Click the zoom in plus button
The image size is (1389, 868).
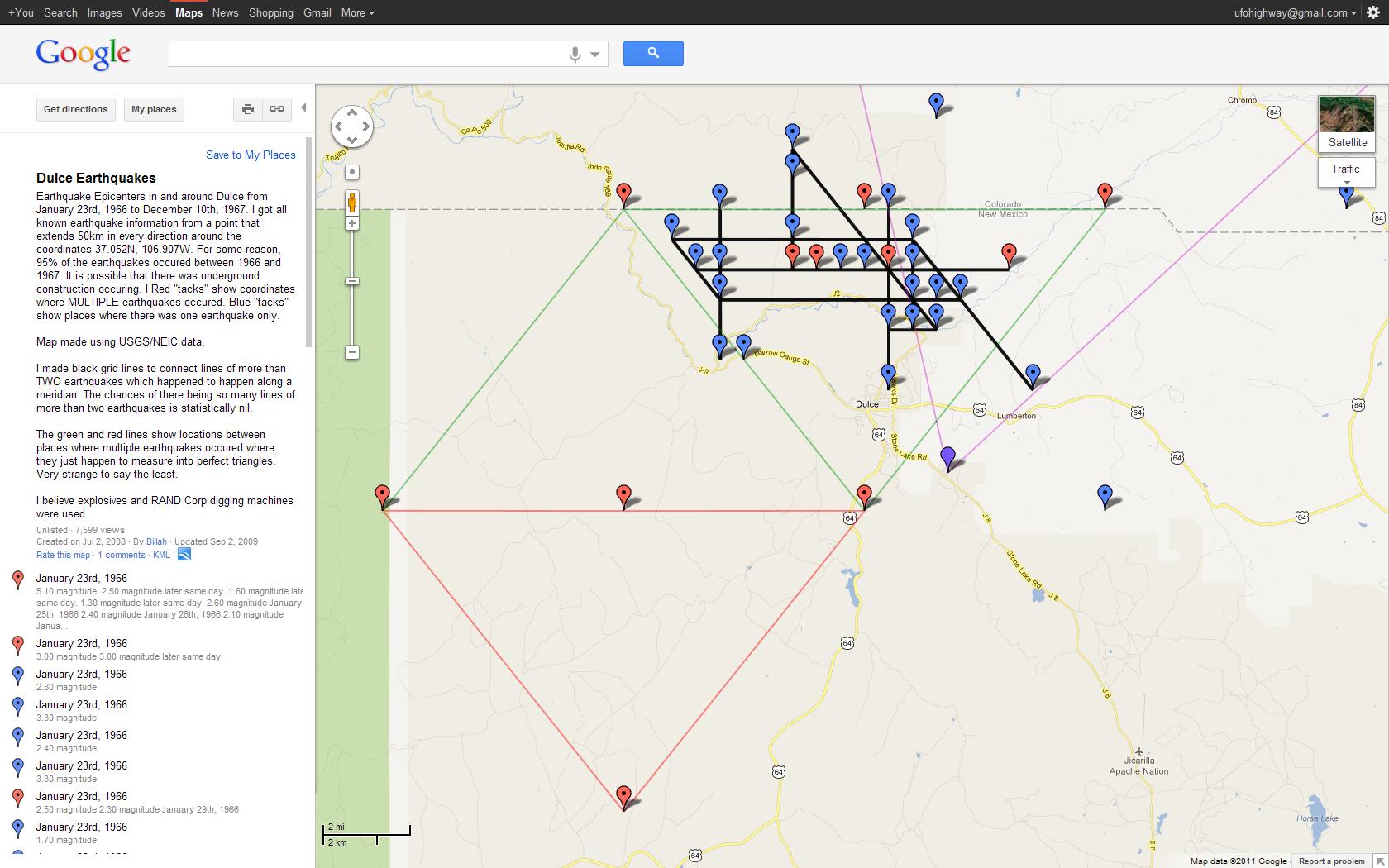point(352,223)
